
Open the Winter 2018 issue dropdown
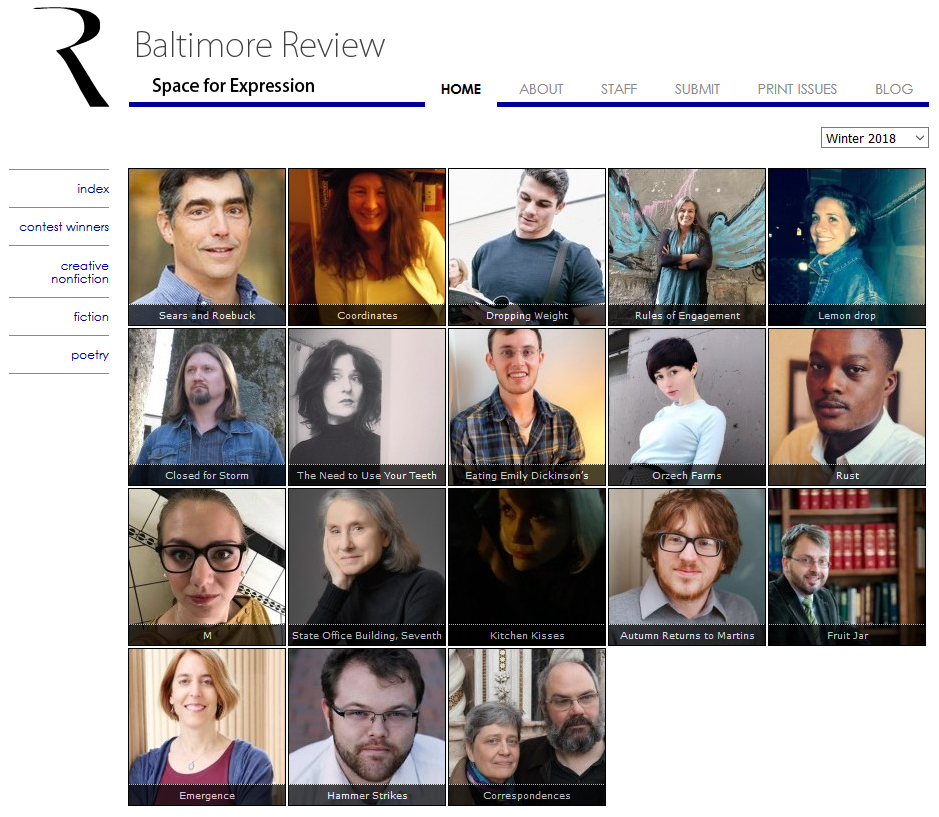(x=874, y=138)
